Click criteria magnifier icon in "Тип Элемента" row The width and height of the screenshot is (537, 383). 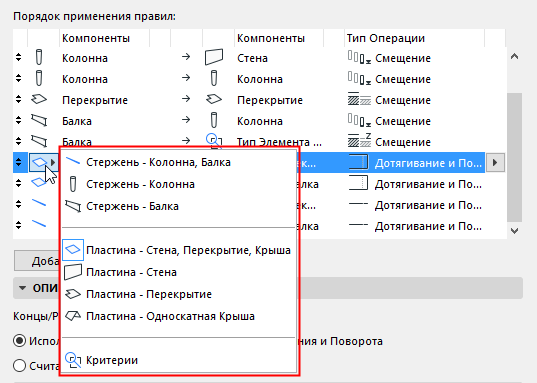tap(214, 141)
